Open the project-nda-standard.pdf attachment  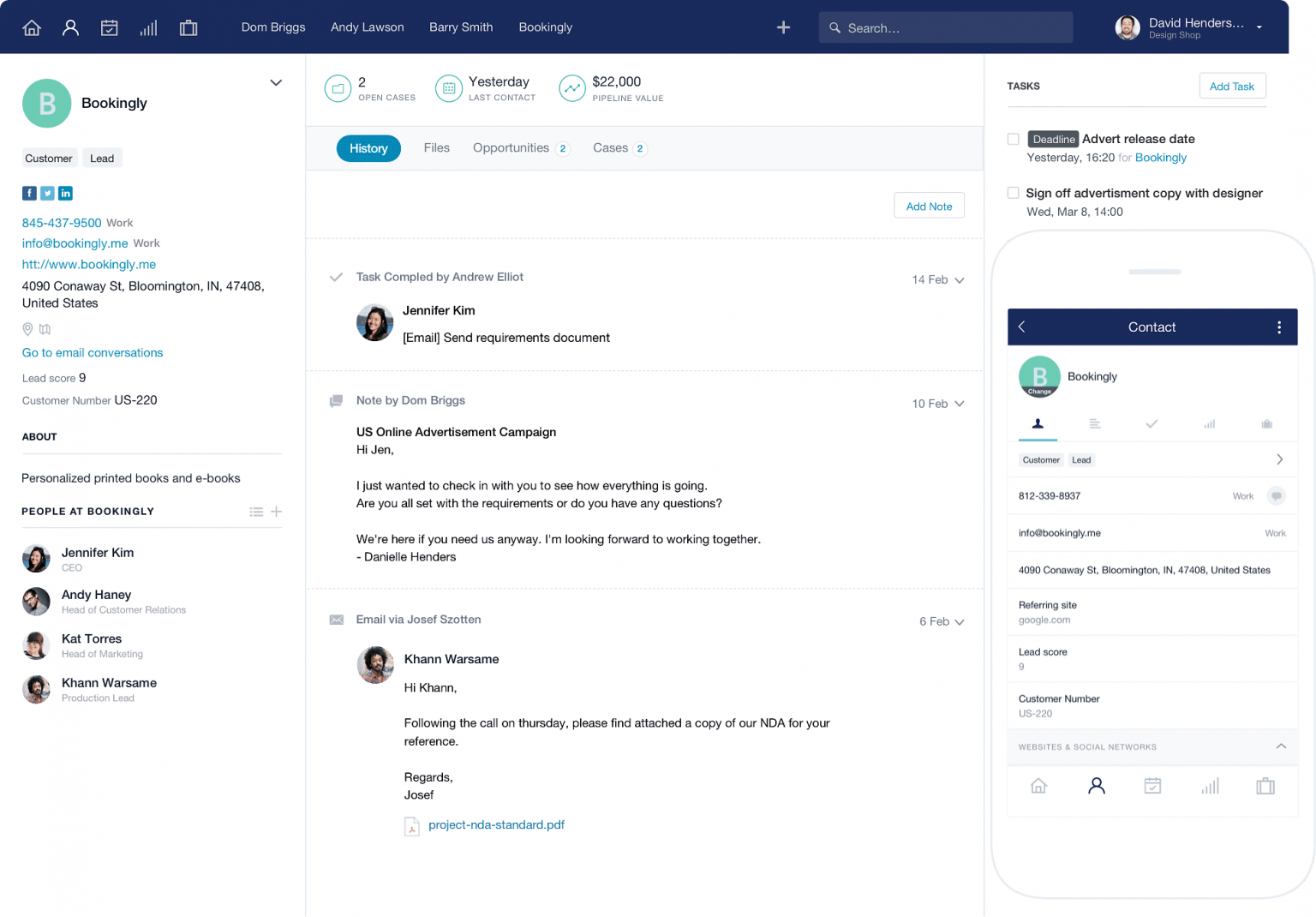click(x=496, y=824)
